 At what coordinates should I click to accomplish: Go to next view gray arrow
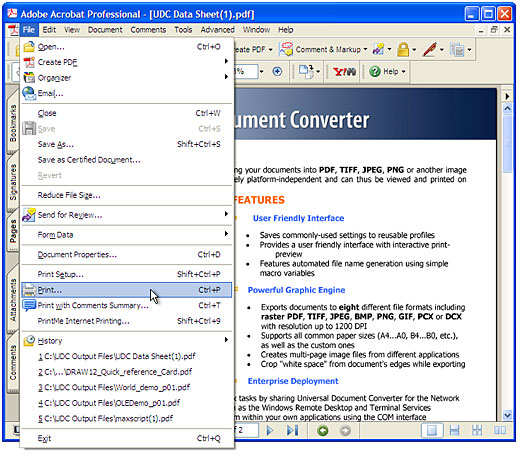click(x=345, y=430)
